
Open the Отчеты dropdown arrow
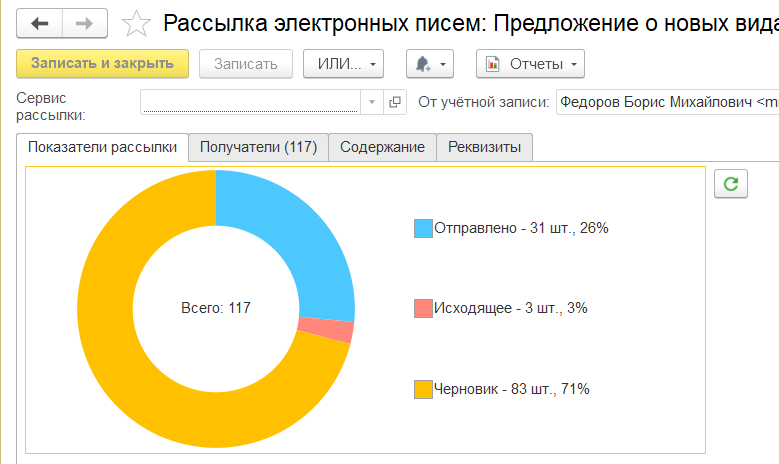click(574, 64)
